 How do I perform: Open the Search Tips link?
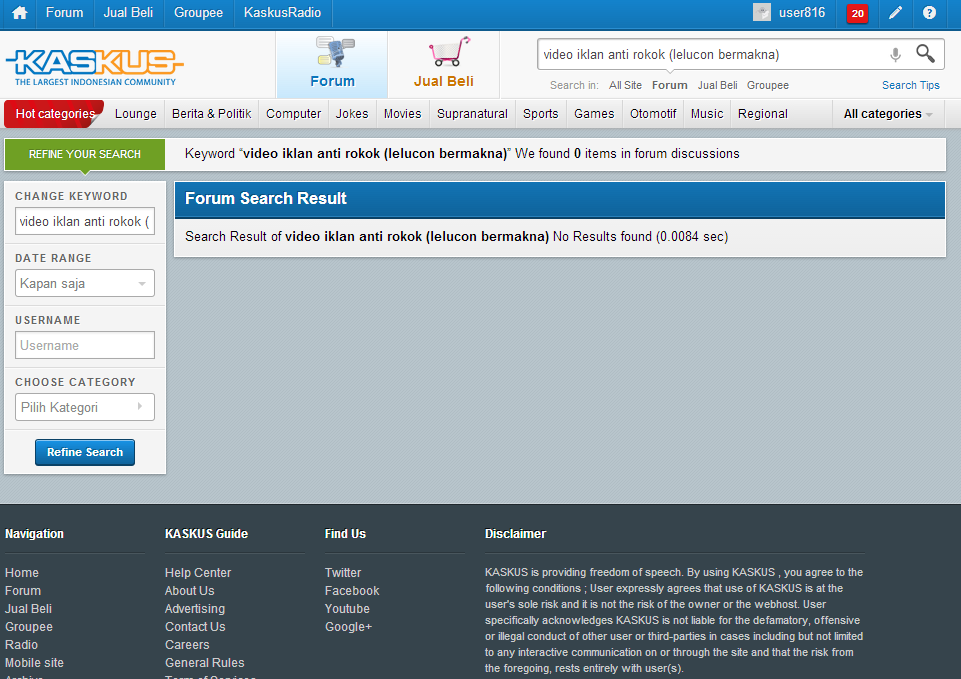[910, 86]
